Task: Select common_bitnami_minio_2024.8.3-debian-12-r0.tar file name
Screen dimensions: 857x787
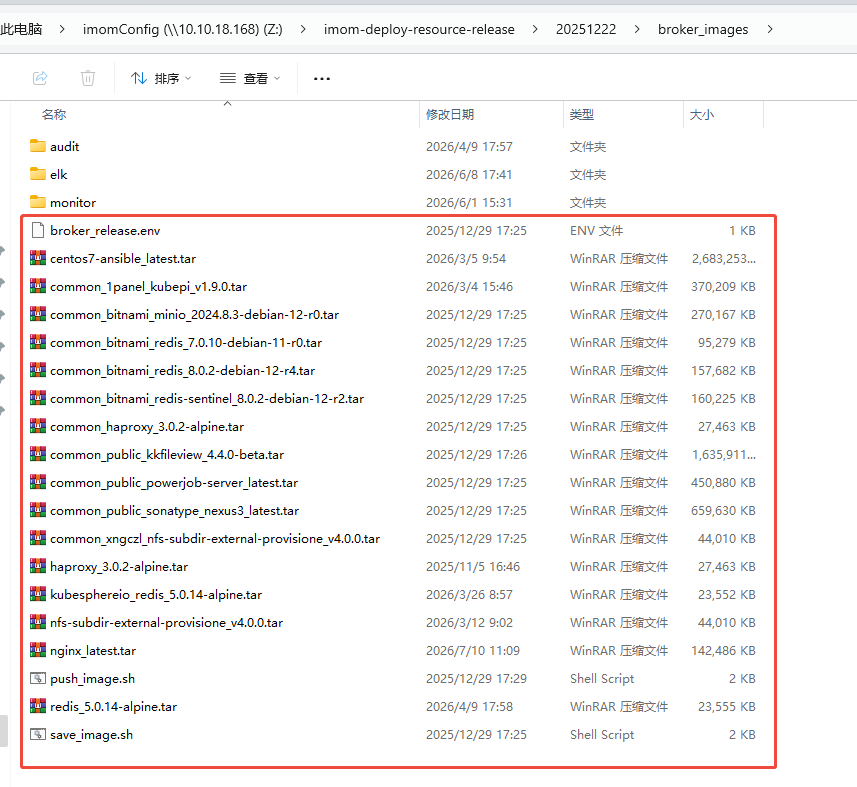Action: click(195, 314)
